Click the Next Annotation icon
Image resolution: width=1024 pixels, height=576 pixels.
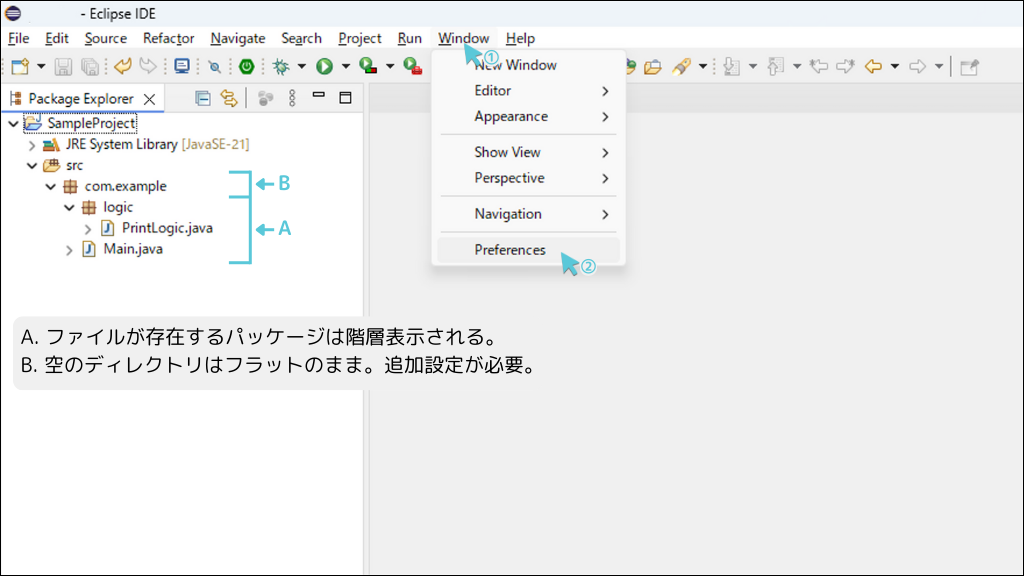click(731, 66)
